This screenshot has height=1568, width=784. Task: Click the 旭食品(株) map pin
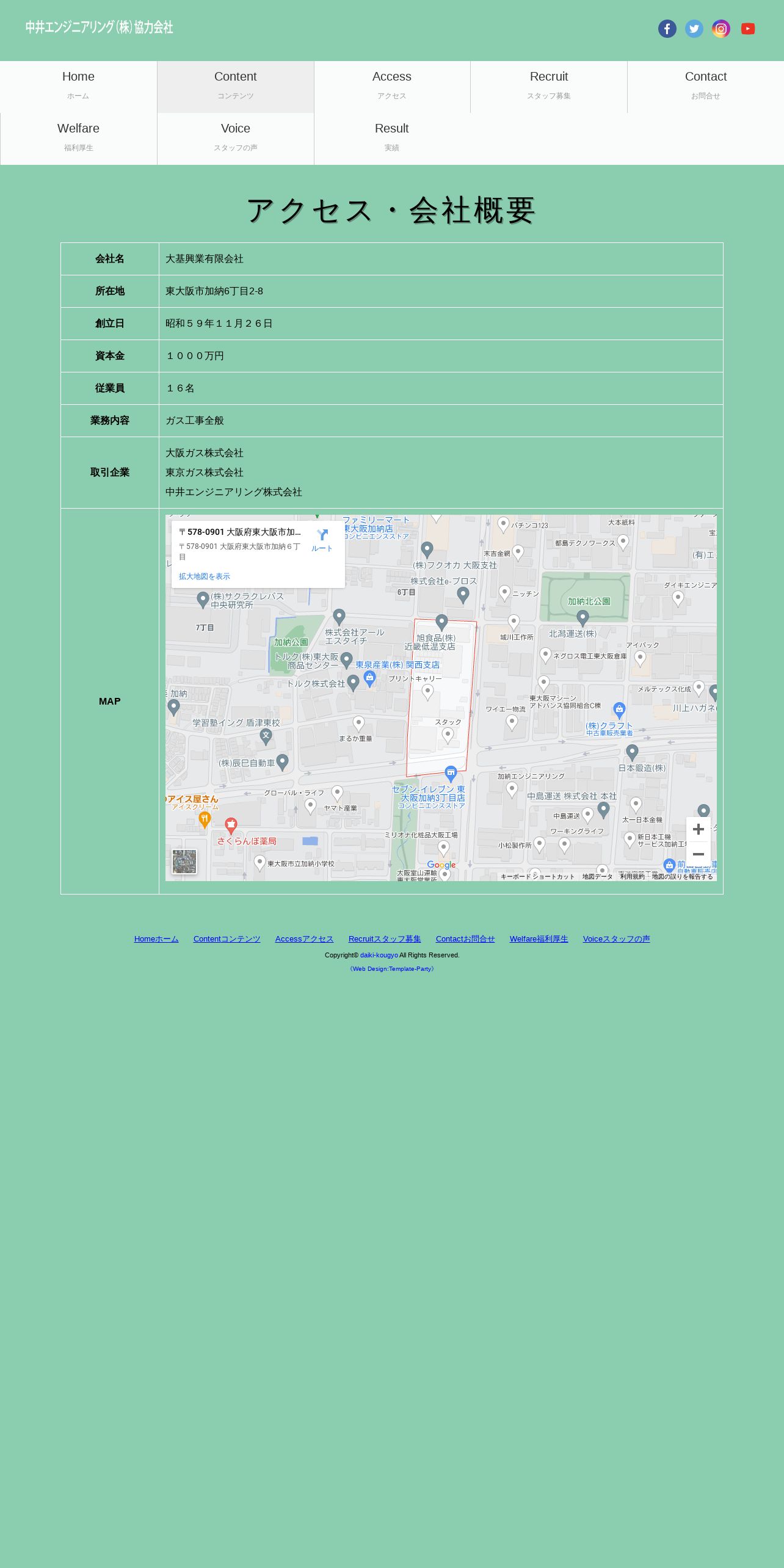coord(442,623)
